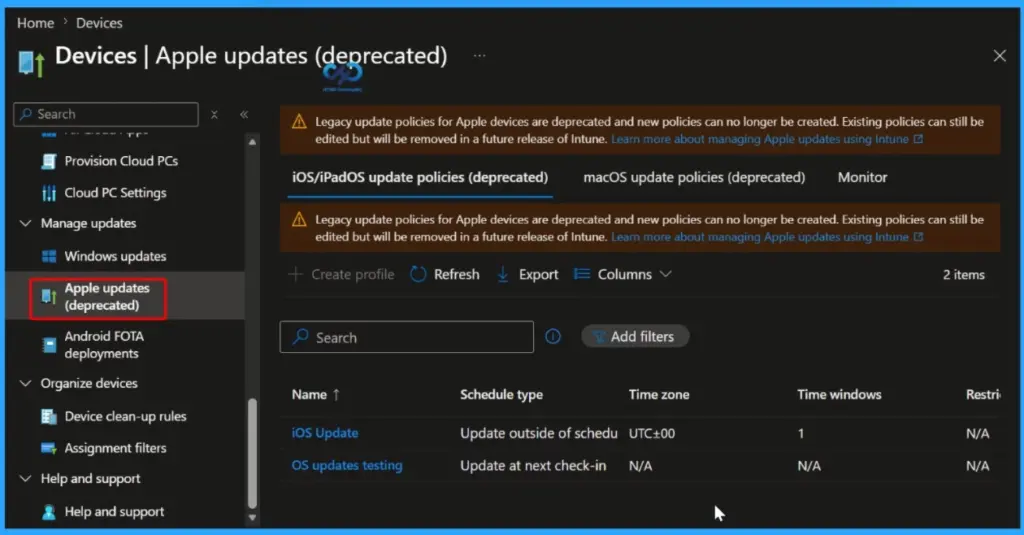
Task: Click the Windows updates icon
Action: [x=49, y=256]
